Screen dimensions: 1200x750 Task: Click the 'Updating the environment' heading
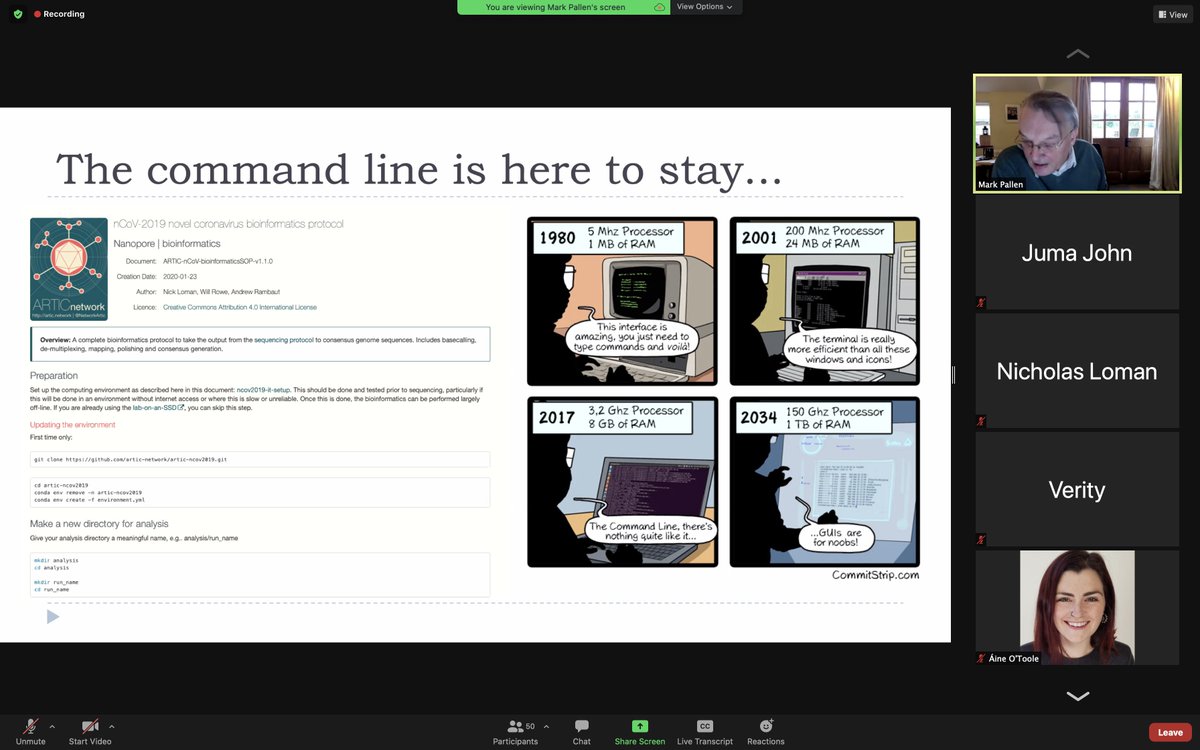72,425
